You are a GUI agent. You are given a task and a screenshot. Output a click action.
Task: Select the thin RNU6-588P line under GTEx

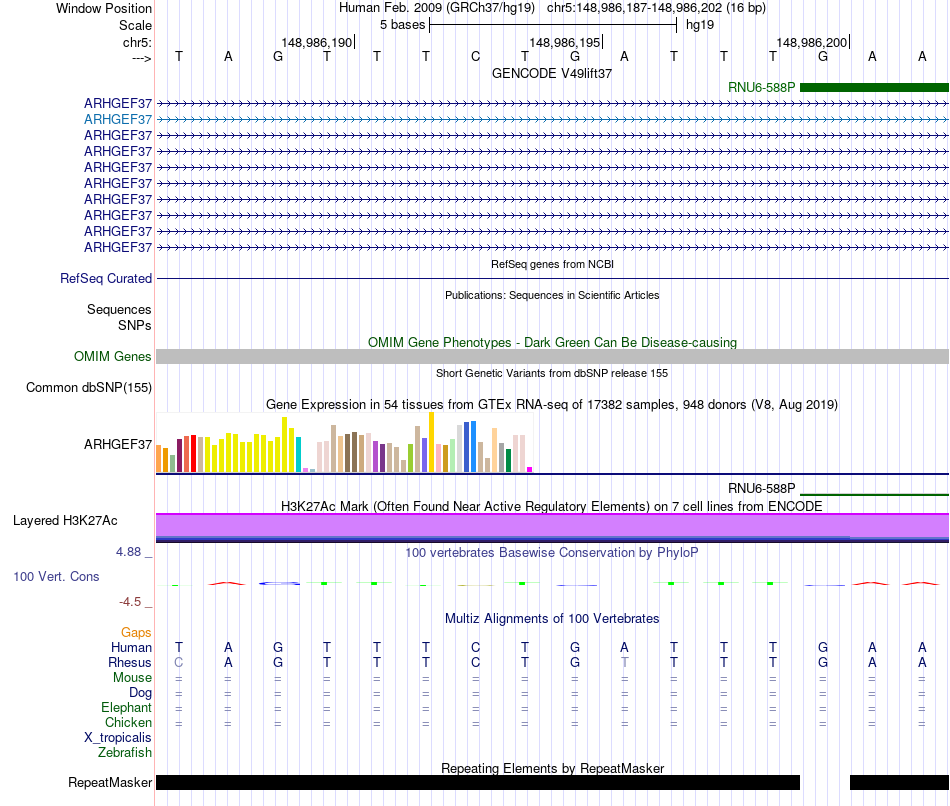(x=874, y=495)
